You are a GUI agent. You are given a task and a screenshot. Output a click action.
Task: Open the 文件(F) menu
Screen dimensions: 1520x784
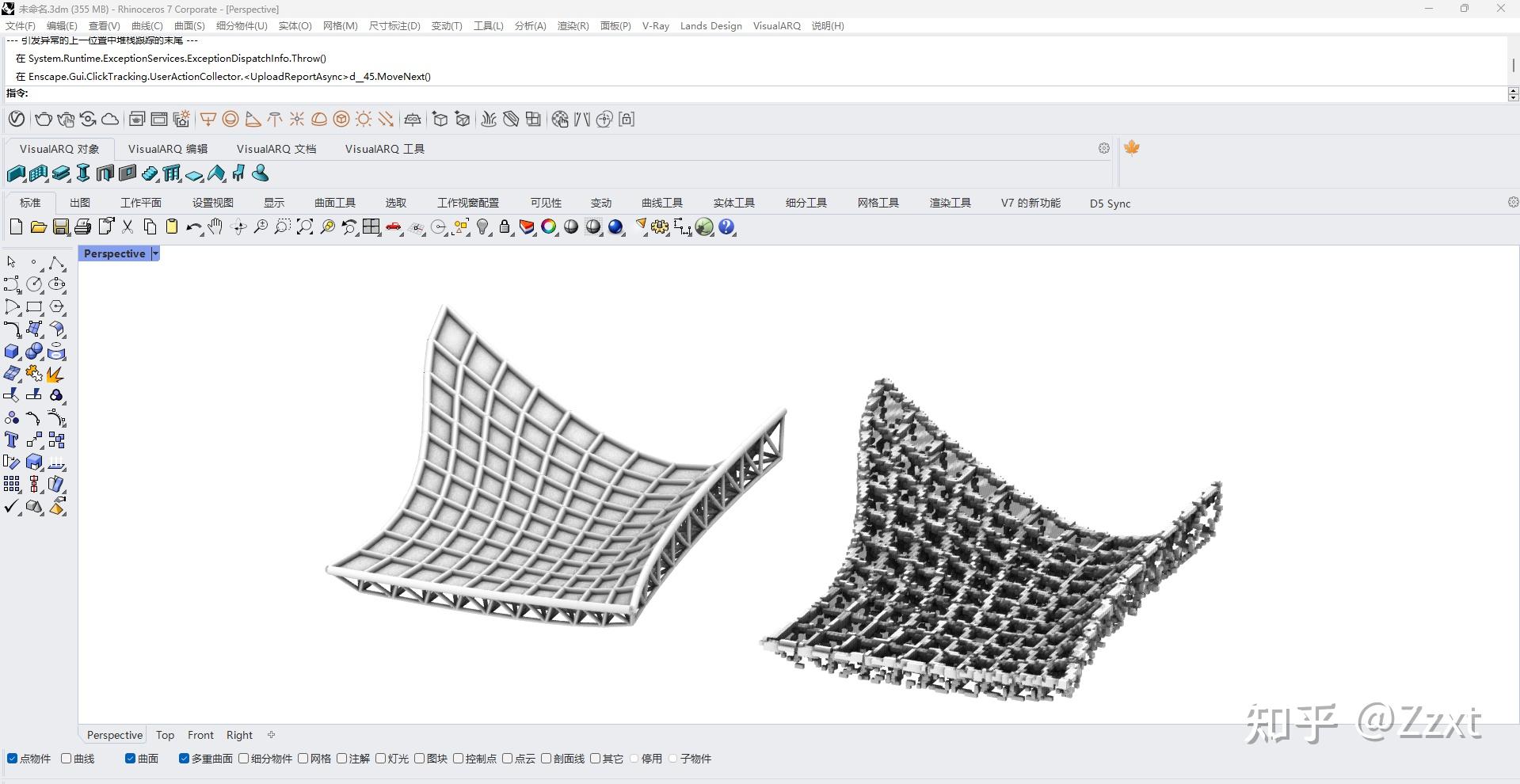(x=21, y=26)
